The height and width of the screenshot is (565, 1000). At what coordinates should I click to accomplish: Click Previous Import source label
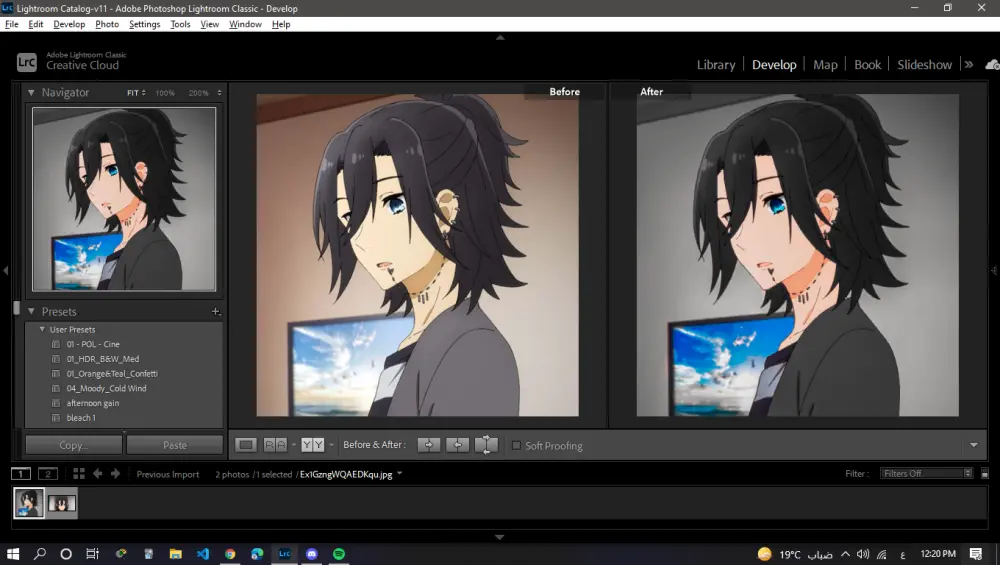click(x=168, y=474)
